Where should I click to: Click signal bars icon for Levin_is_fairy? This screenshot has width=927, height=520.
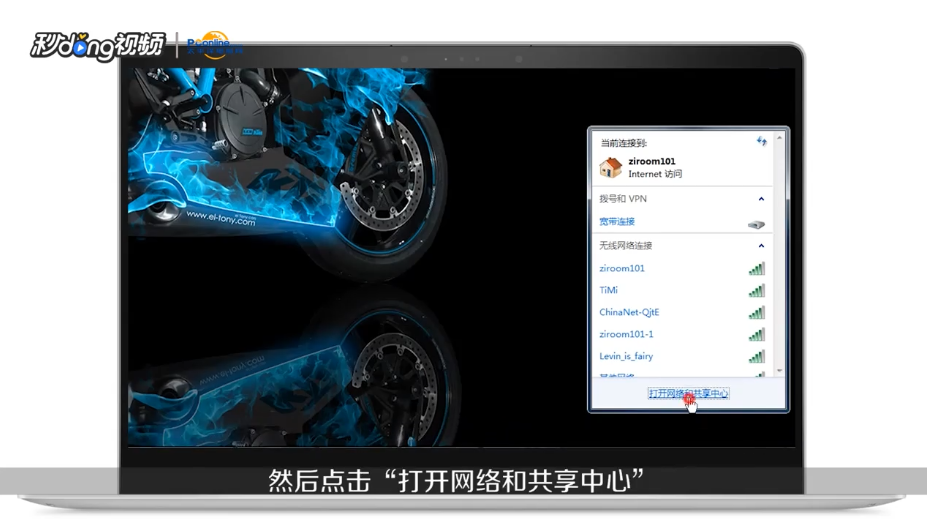(757, 356)
